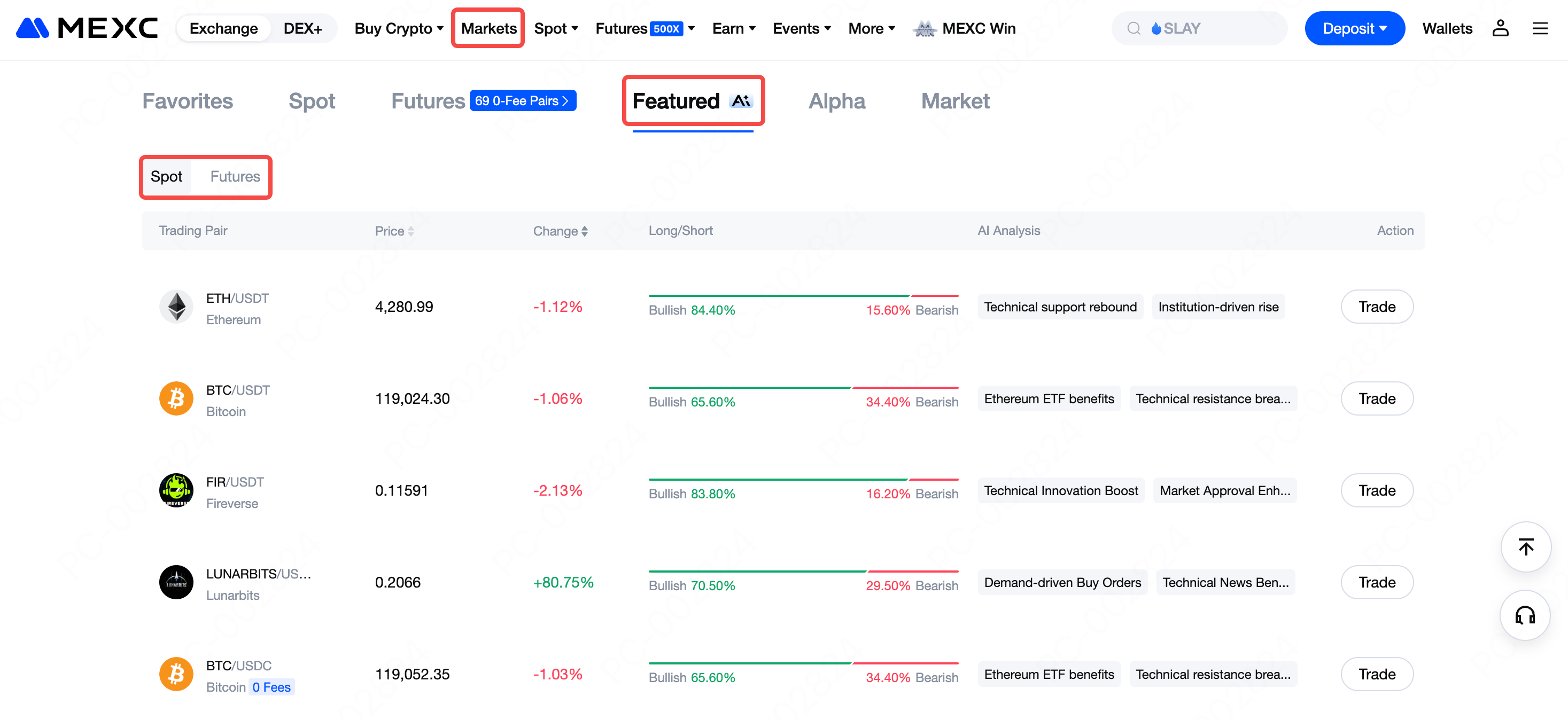Open the Favorites tab

tap(188, 101)
